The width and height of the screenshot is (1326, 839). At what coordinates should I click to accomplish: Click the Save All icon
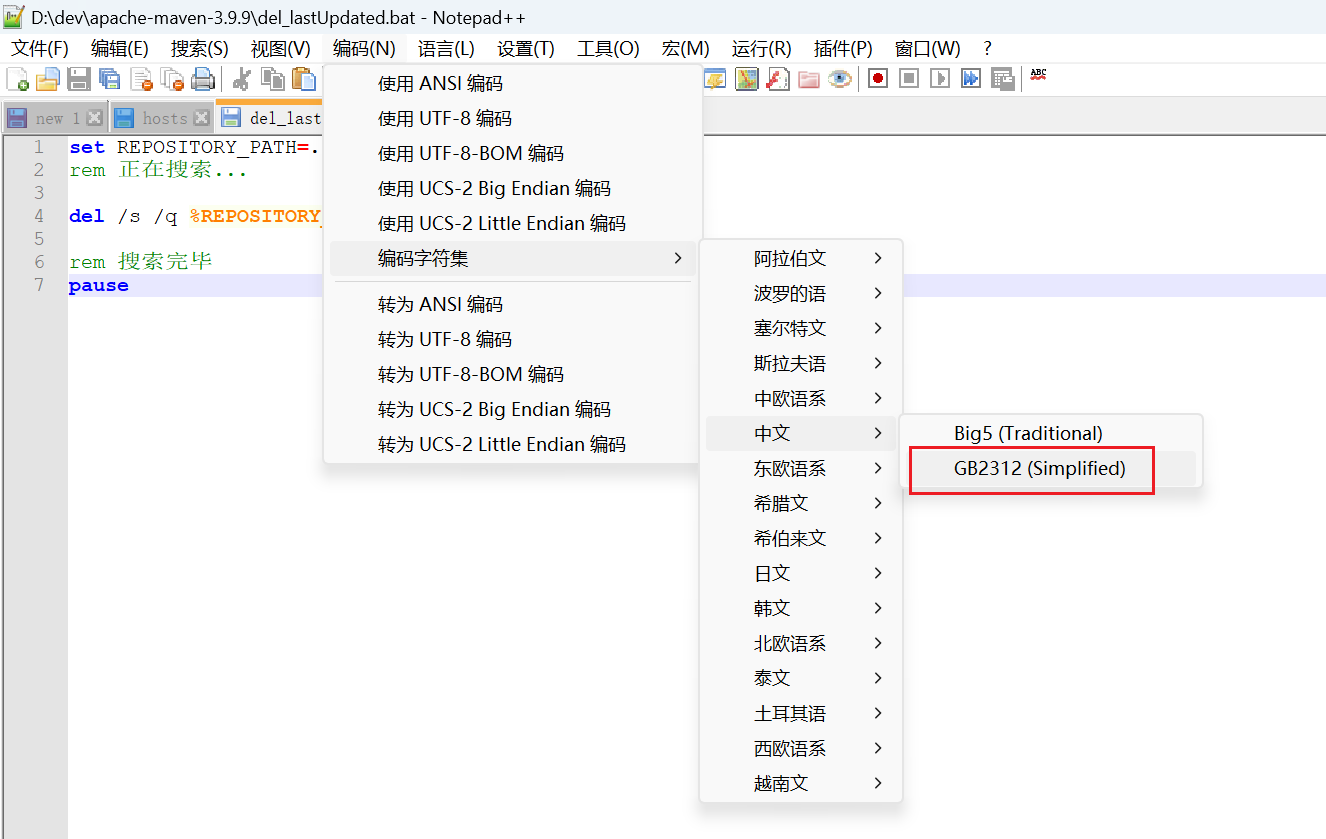pyautogui.click(x=110, y=79)
